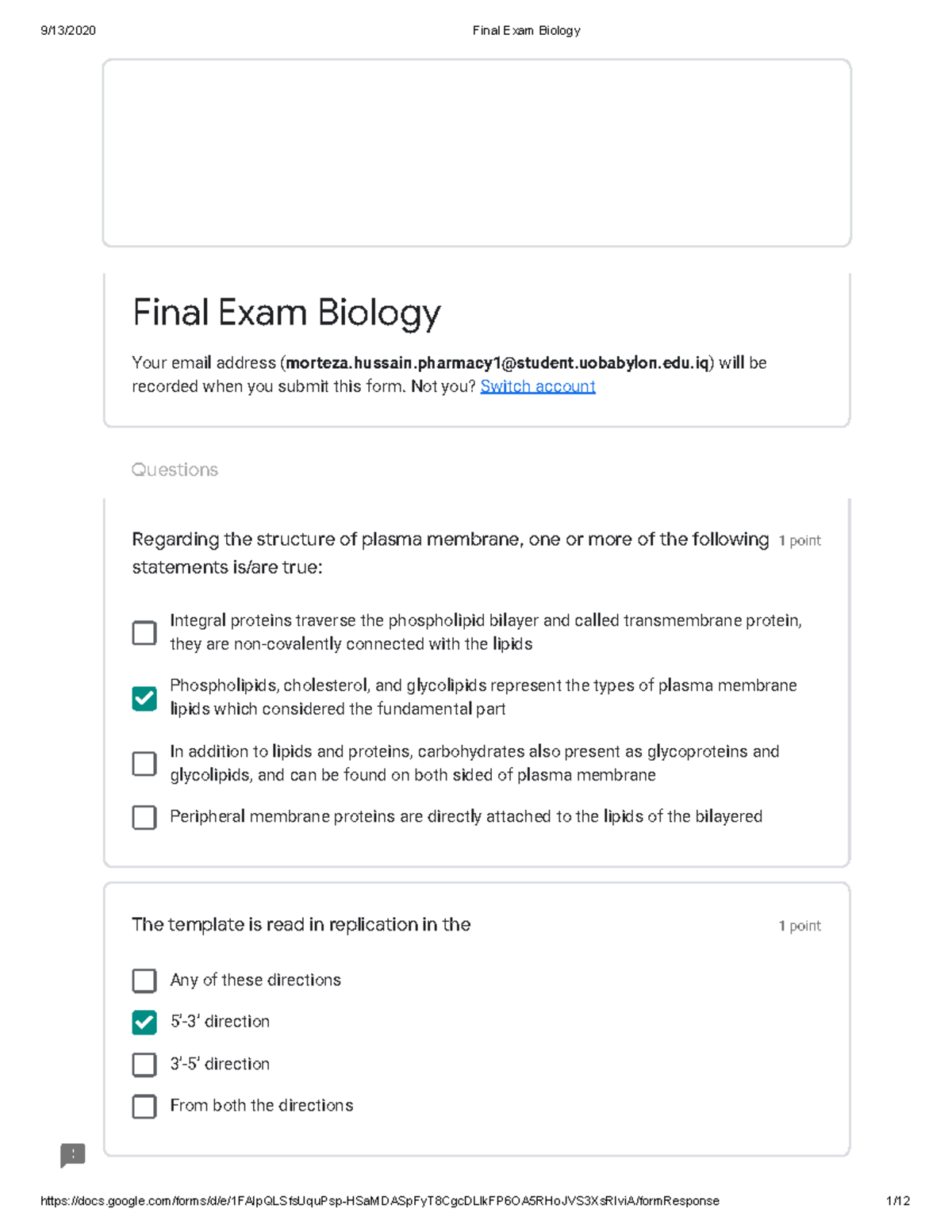This screenshot has height=1232, width=952.
Task: Check the 'Integral proteins traverse the phospholipid bilayer' option
Action: coord(144,632)
